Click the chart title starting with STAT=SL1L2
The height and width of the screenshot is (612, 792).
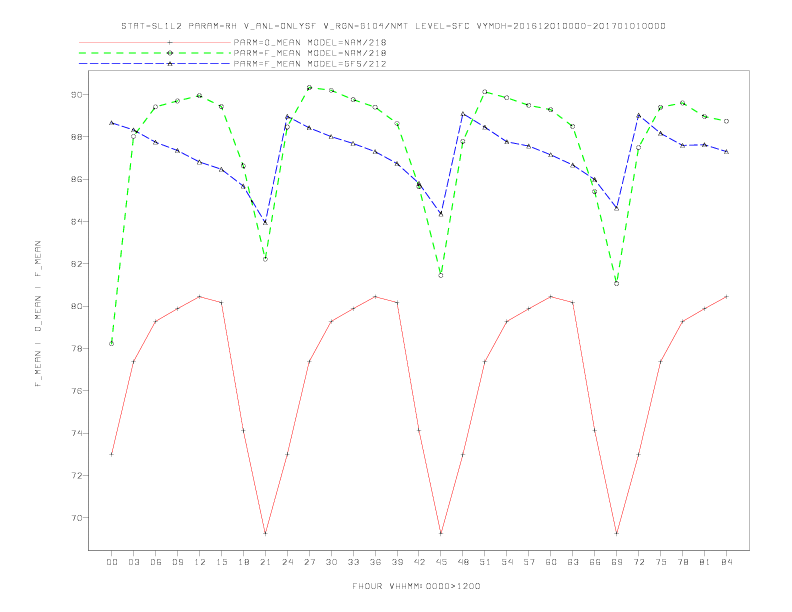[393, 26]
